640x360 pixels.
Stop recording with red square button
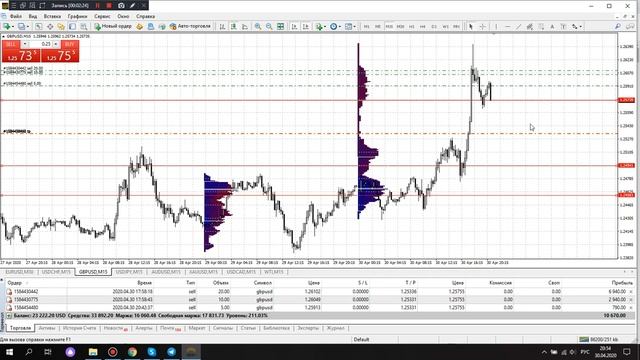coord(109,5)
